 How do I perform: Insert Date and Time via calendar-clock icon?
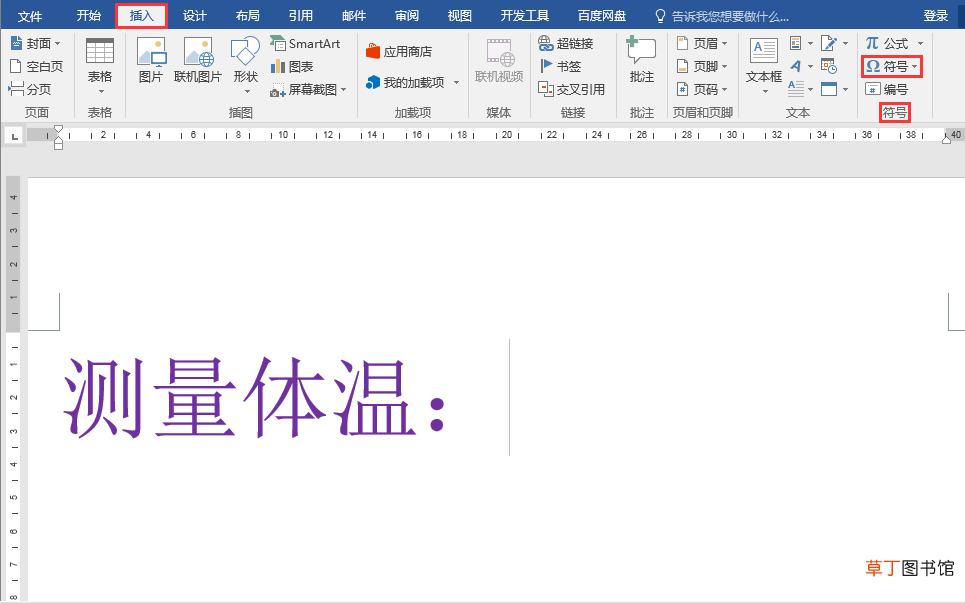(x=829, y=66)
